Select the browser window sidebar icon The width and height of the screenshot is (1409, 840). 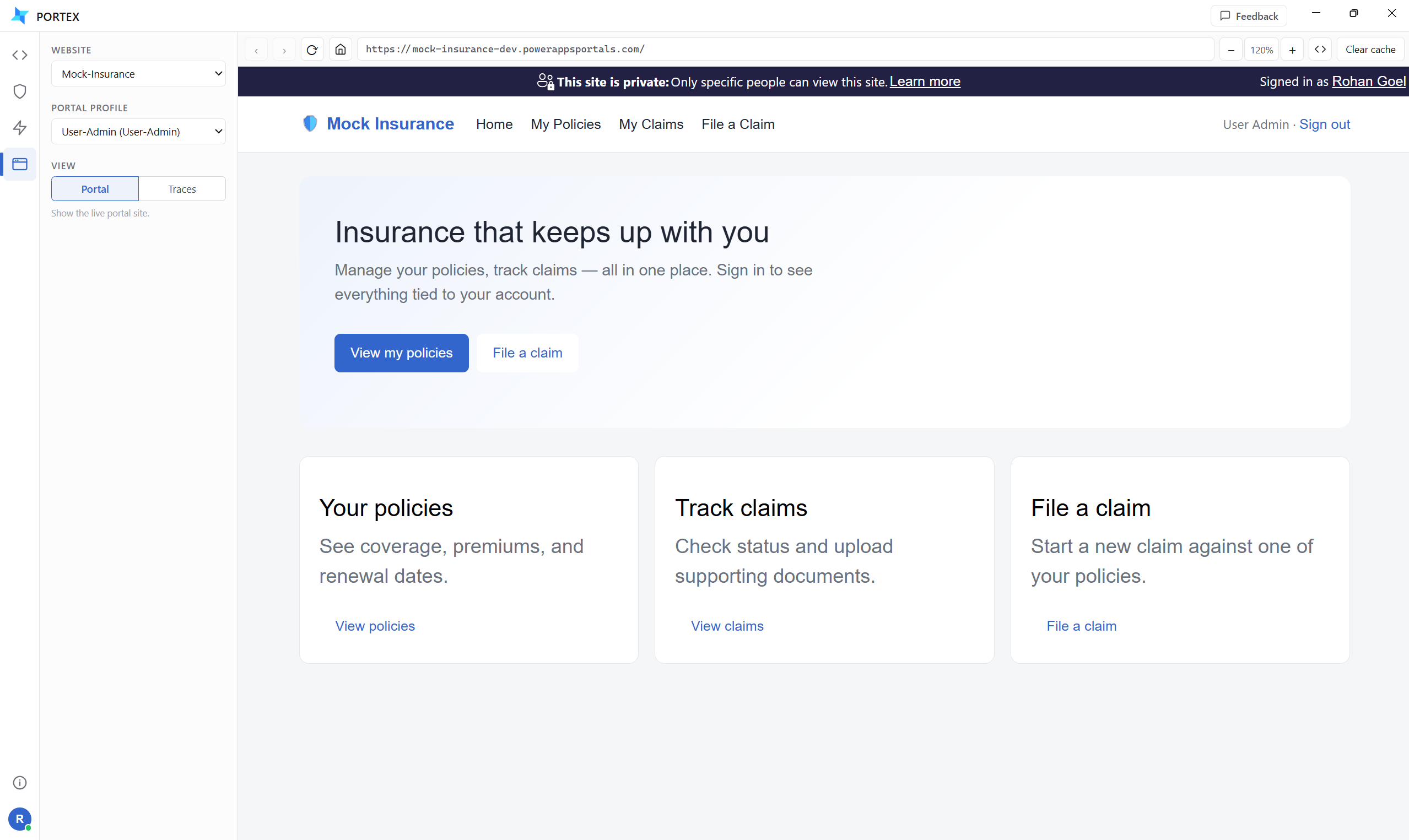coord(20,164)
